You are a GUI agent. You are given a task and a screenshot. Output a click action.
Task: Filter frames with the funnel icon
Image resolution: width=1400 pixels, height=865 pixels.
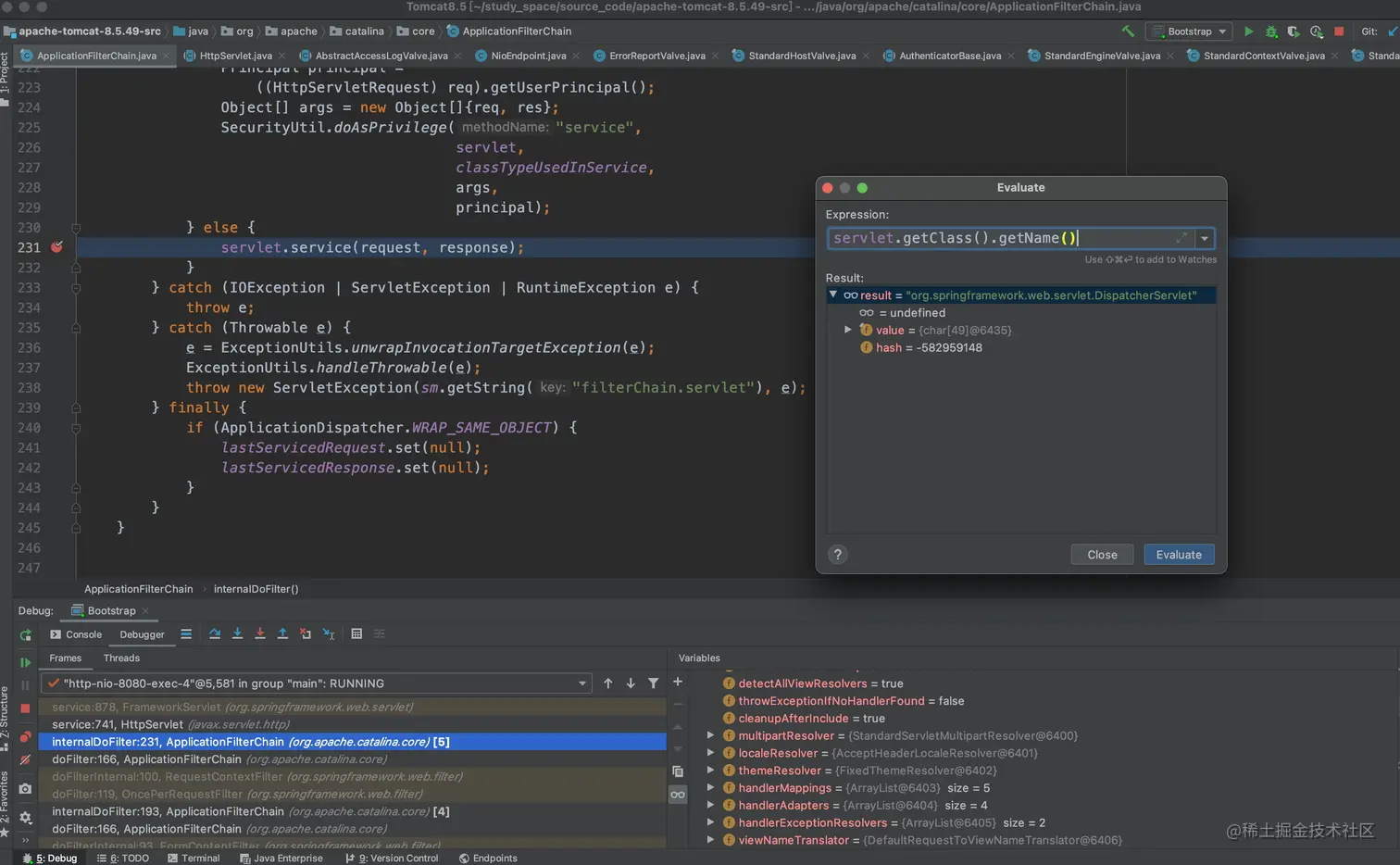click(x=654, y=683)
